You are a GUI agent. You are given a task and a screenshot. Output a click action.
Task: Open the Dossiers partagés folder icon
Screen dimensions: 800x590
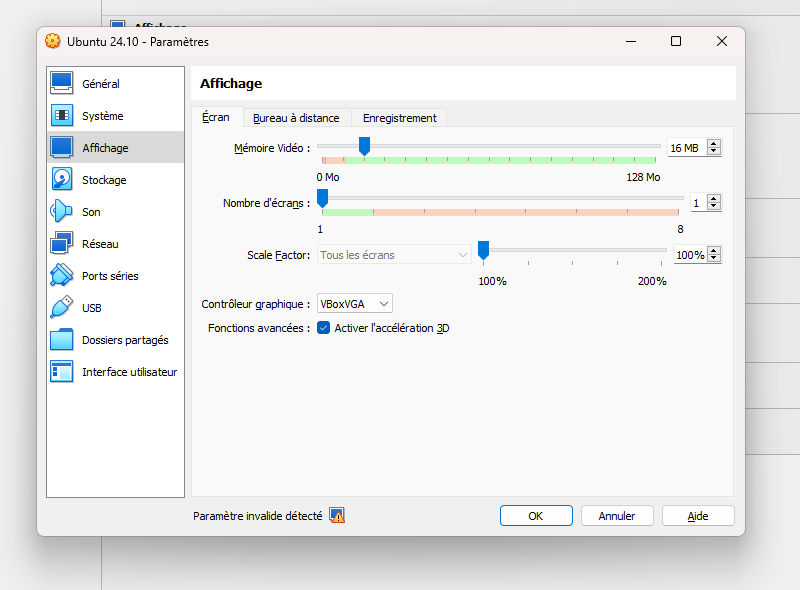tap(62, 340)
